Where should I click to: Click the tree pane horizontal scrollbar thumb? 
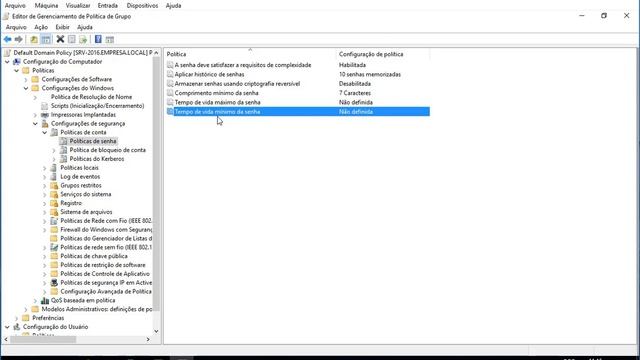pos(43,340)
